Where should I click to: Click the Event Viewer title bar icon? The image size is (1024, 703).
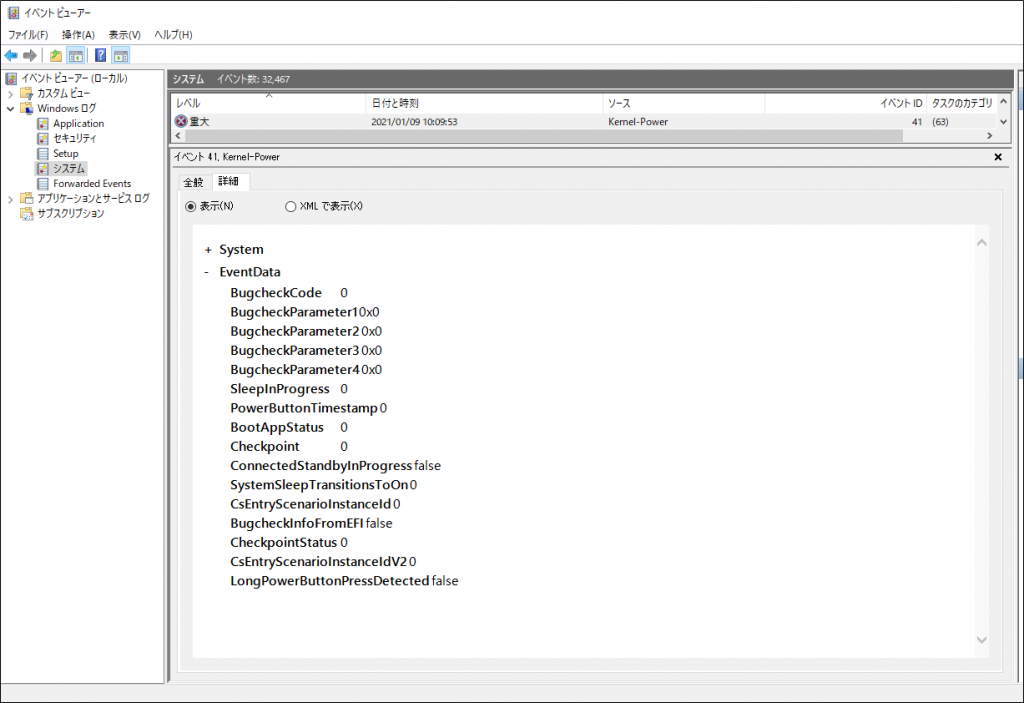click(x=13, y=12)
